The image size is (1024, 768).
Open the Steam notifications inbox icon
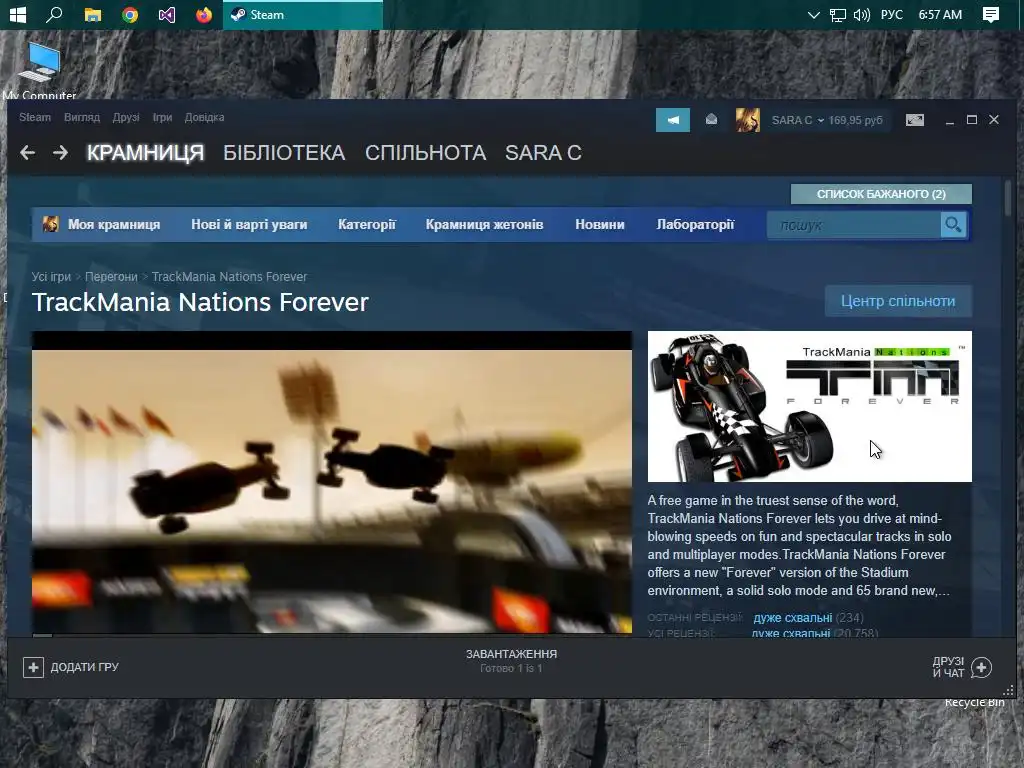pos(711,120)
